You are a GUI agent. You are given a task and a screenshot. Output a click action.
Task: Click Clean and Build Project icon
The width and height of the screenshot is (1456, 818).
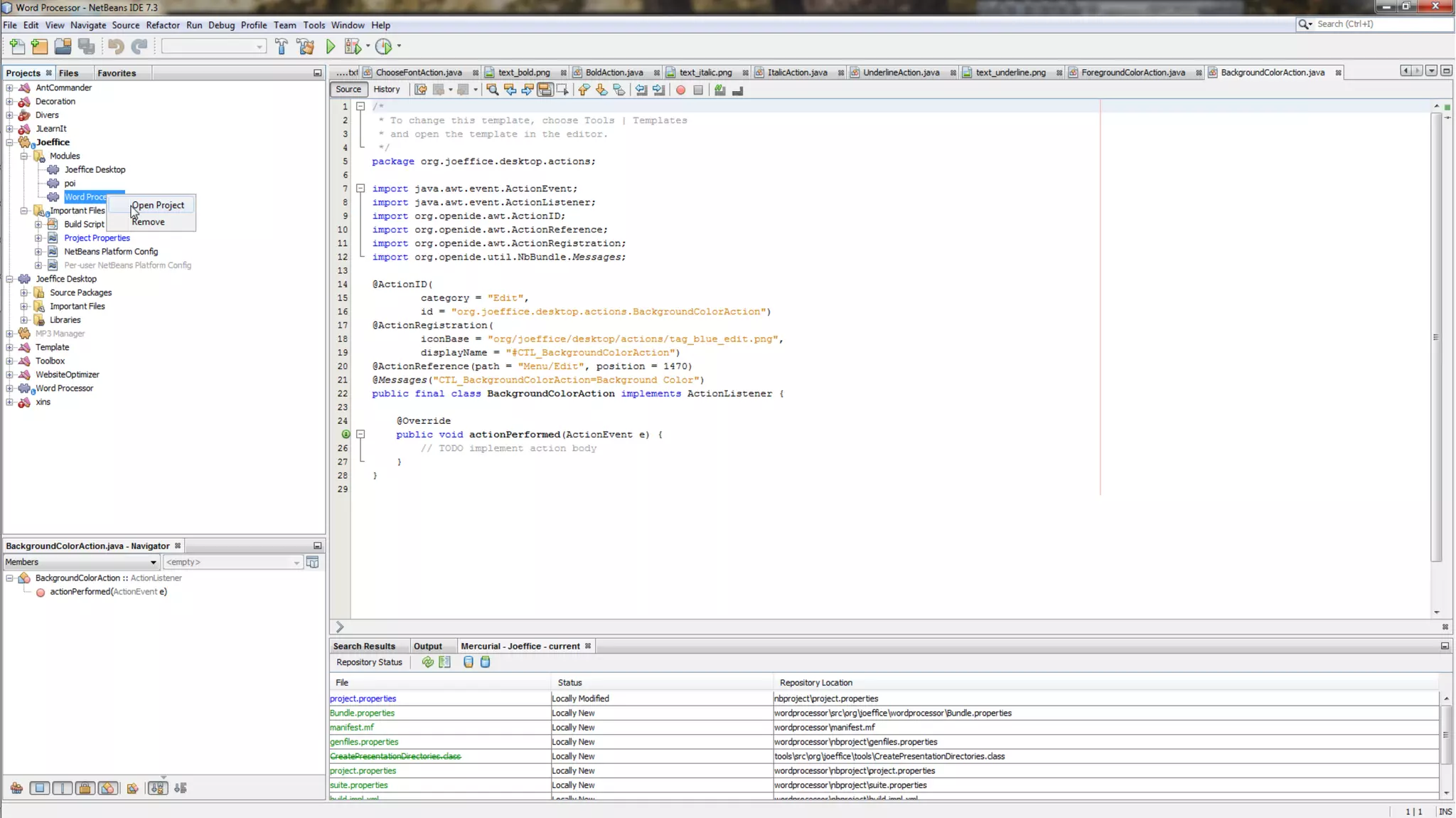[306, 47]
